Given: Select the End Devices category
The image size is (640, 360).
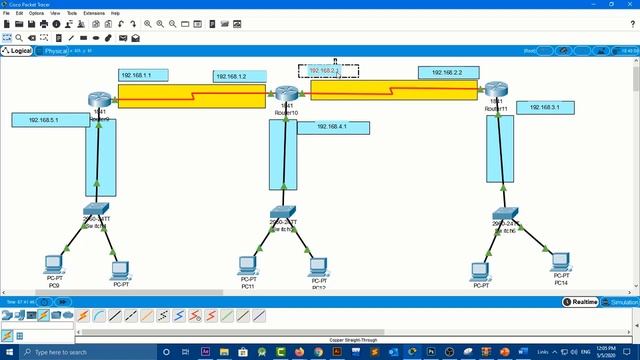Looking at the screenshot, I should pyautogui.click(x=19, y=315).
